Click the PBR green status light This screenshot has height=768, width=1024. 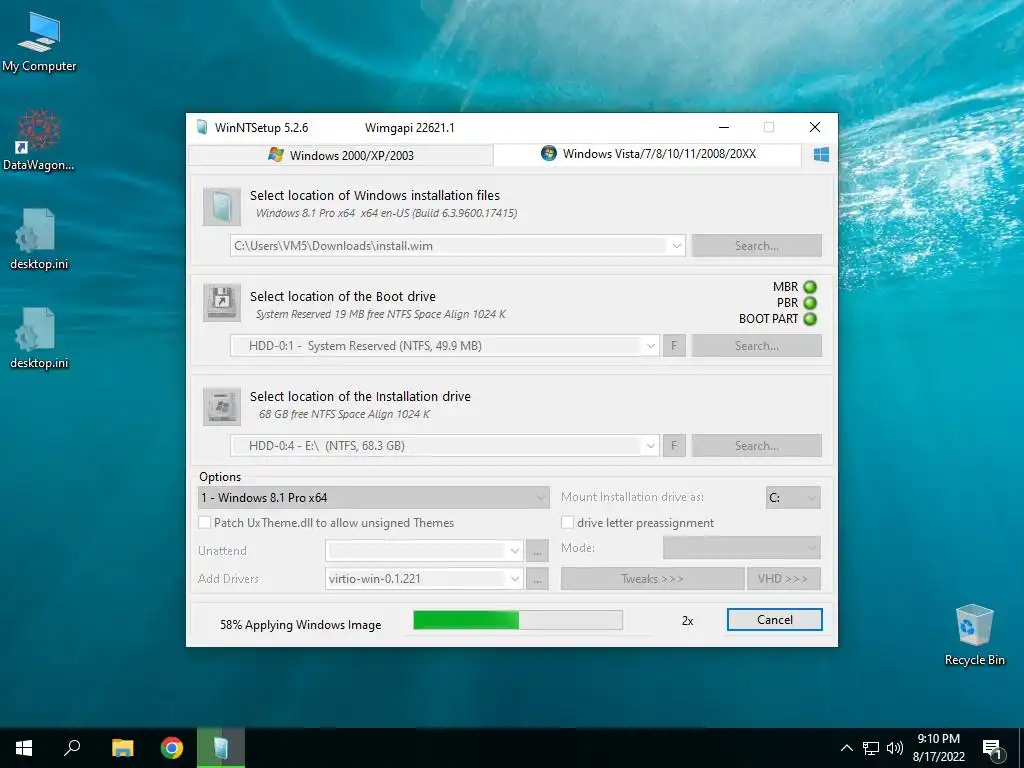810,303
